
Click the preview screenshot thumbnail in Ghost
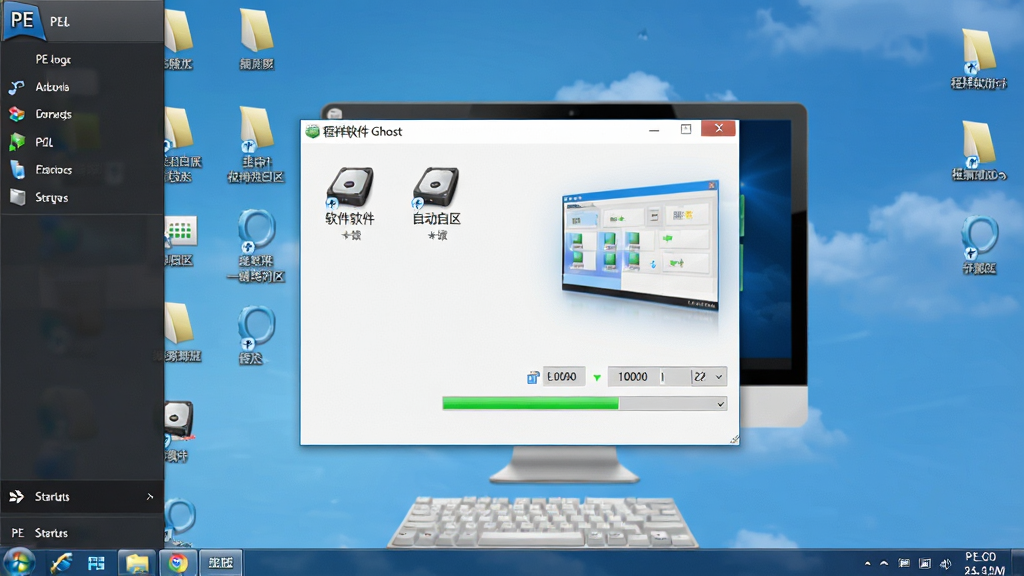pos(640,245)
